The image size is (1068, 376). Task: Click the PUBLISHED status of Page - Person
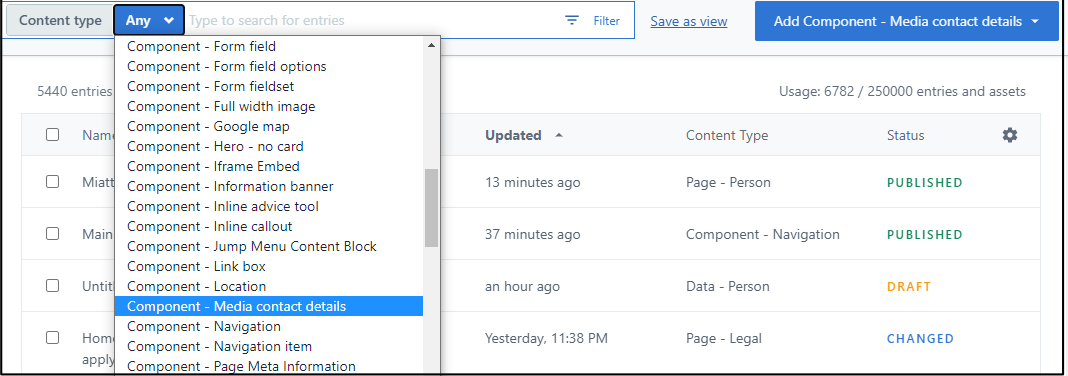click(924, 183)
